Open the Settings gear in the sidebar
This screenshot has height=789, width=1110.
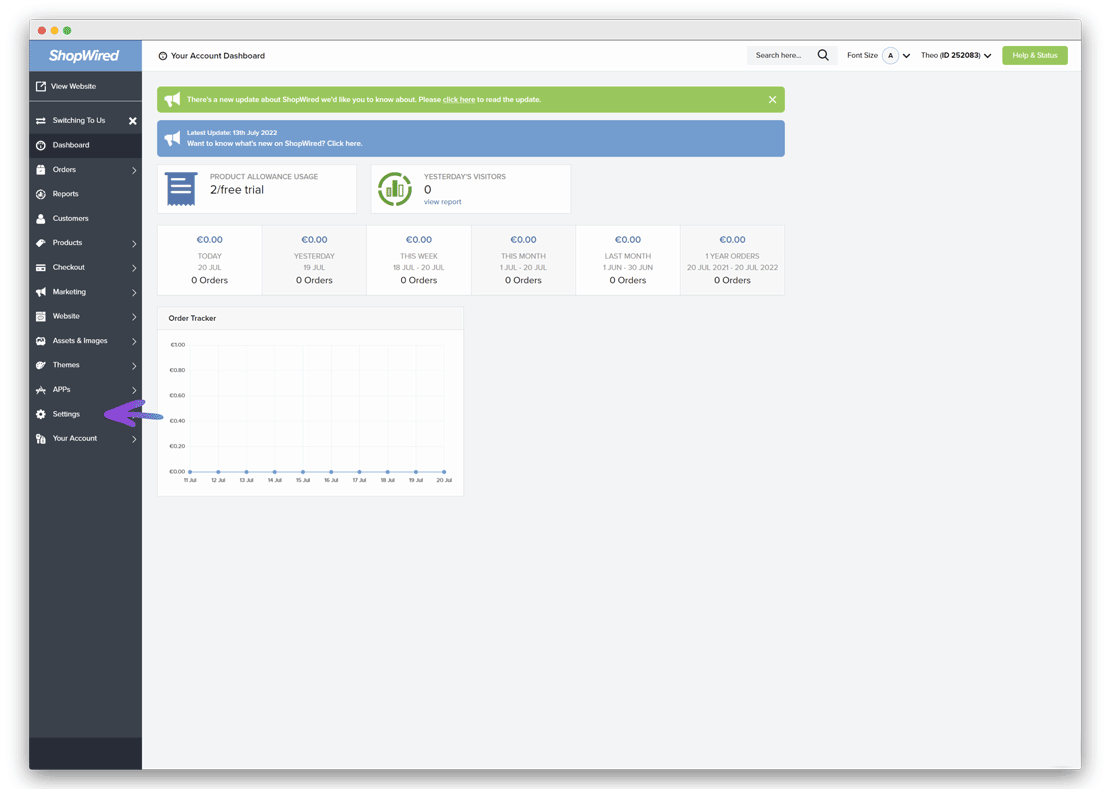[40, 413]
